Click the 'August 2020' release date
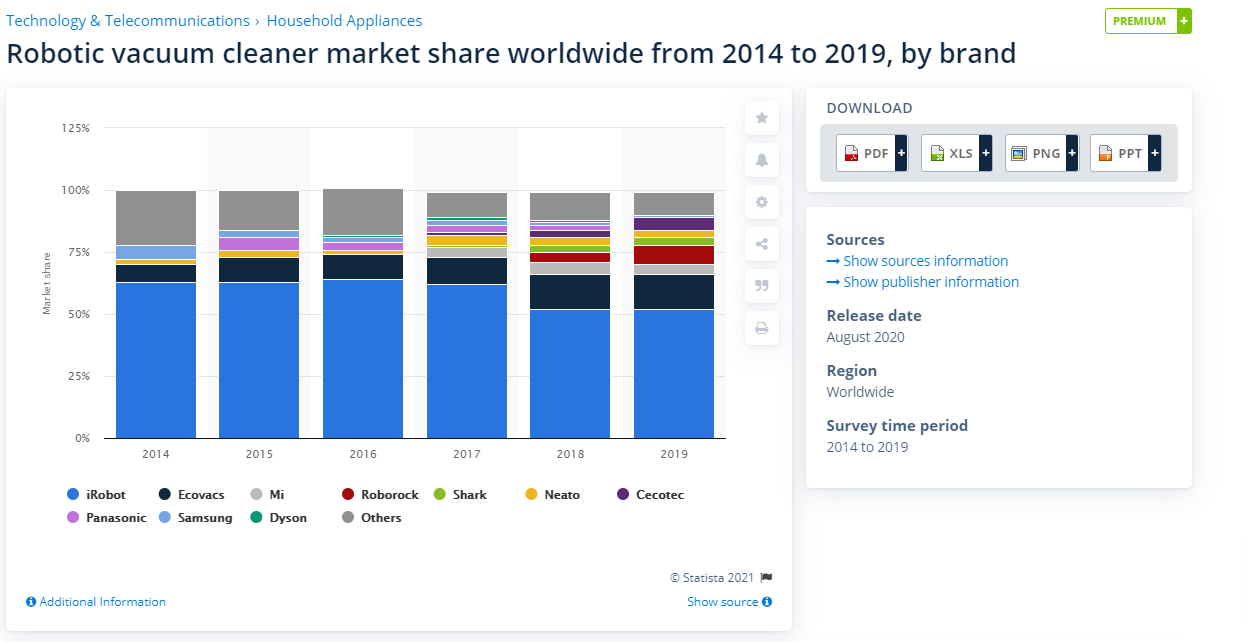Viewport: 1248px width, 642px height. (866, 337)
